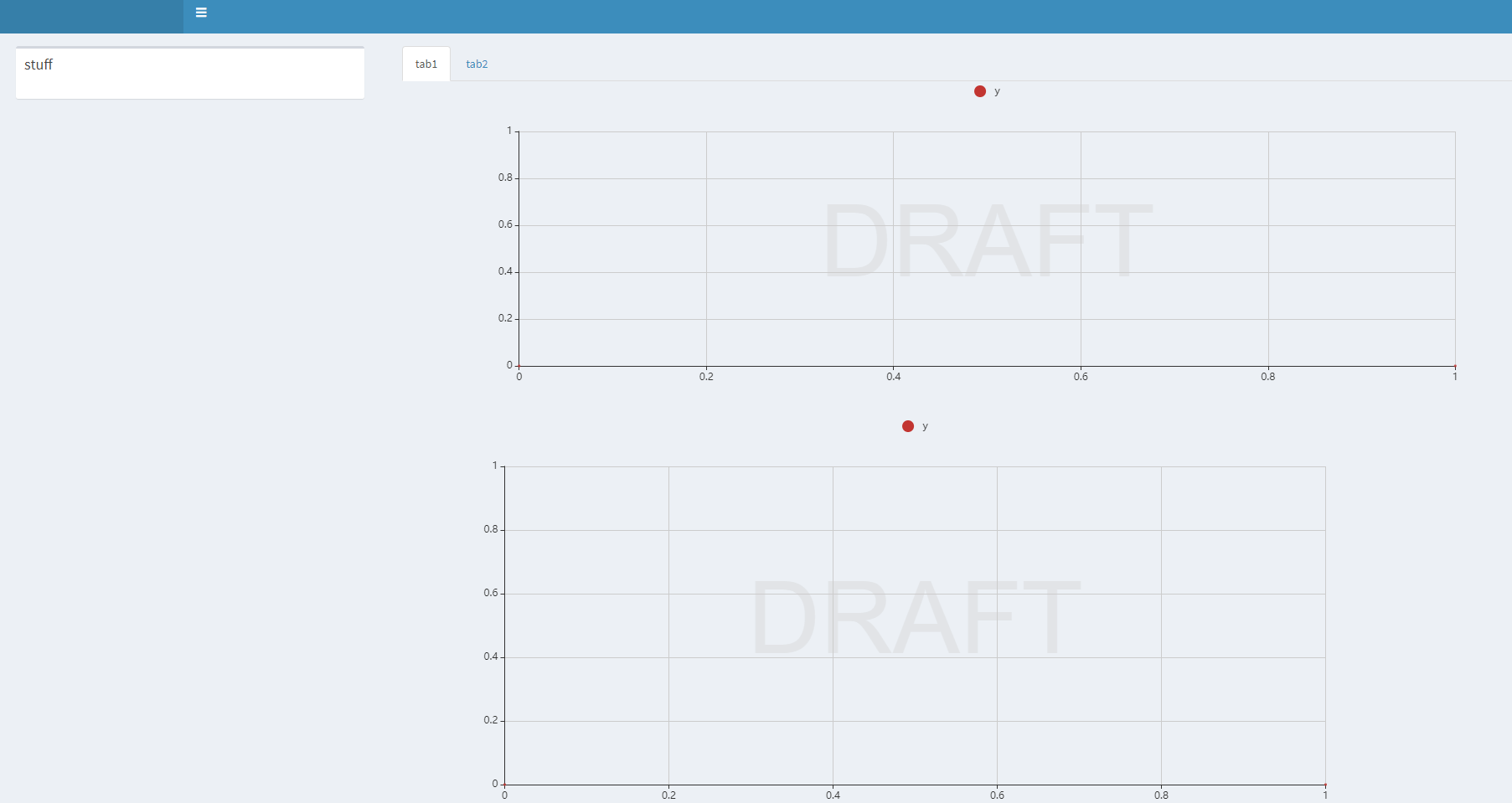Click the '1' tick atop the bottom chart y-axis
Image resolution: width=1512 pixels, height=803 pixels.
493,464
